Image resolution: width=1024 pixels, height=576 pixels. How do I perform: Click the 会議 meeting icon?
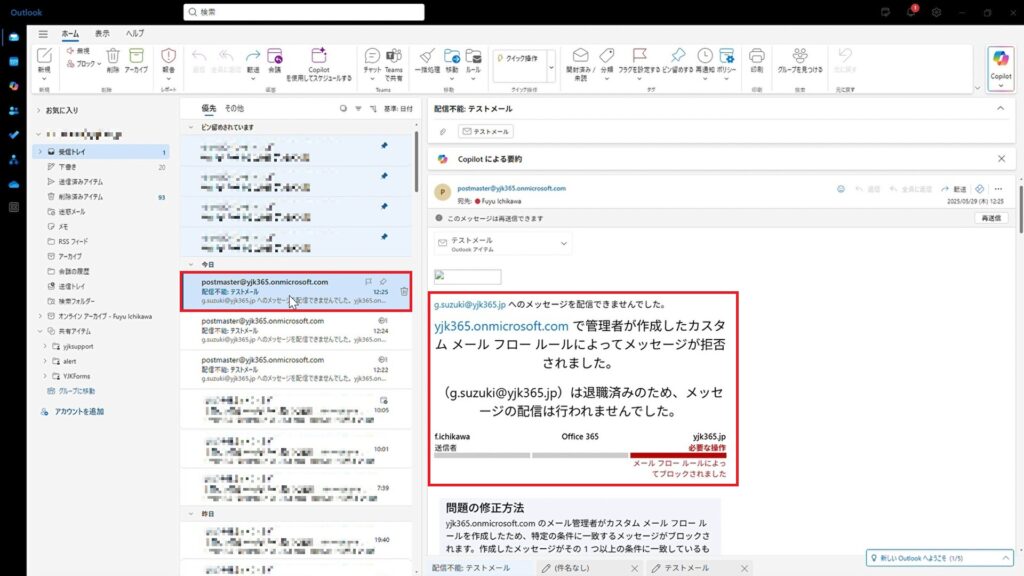coord(275,56)
